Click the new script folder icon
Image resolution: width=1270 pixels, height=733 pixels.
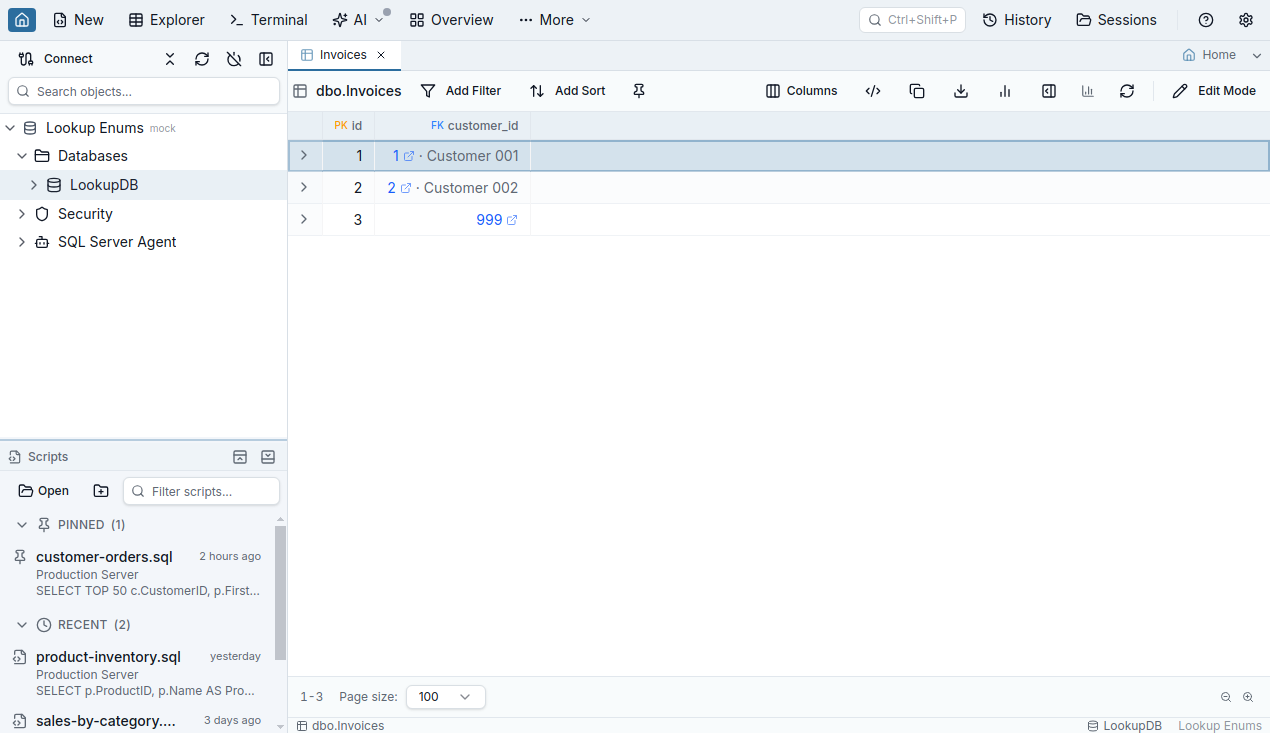(101, 491)
